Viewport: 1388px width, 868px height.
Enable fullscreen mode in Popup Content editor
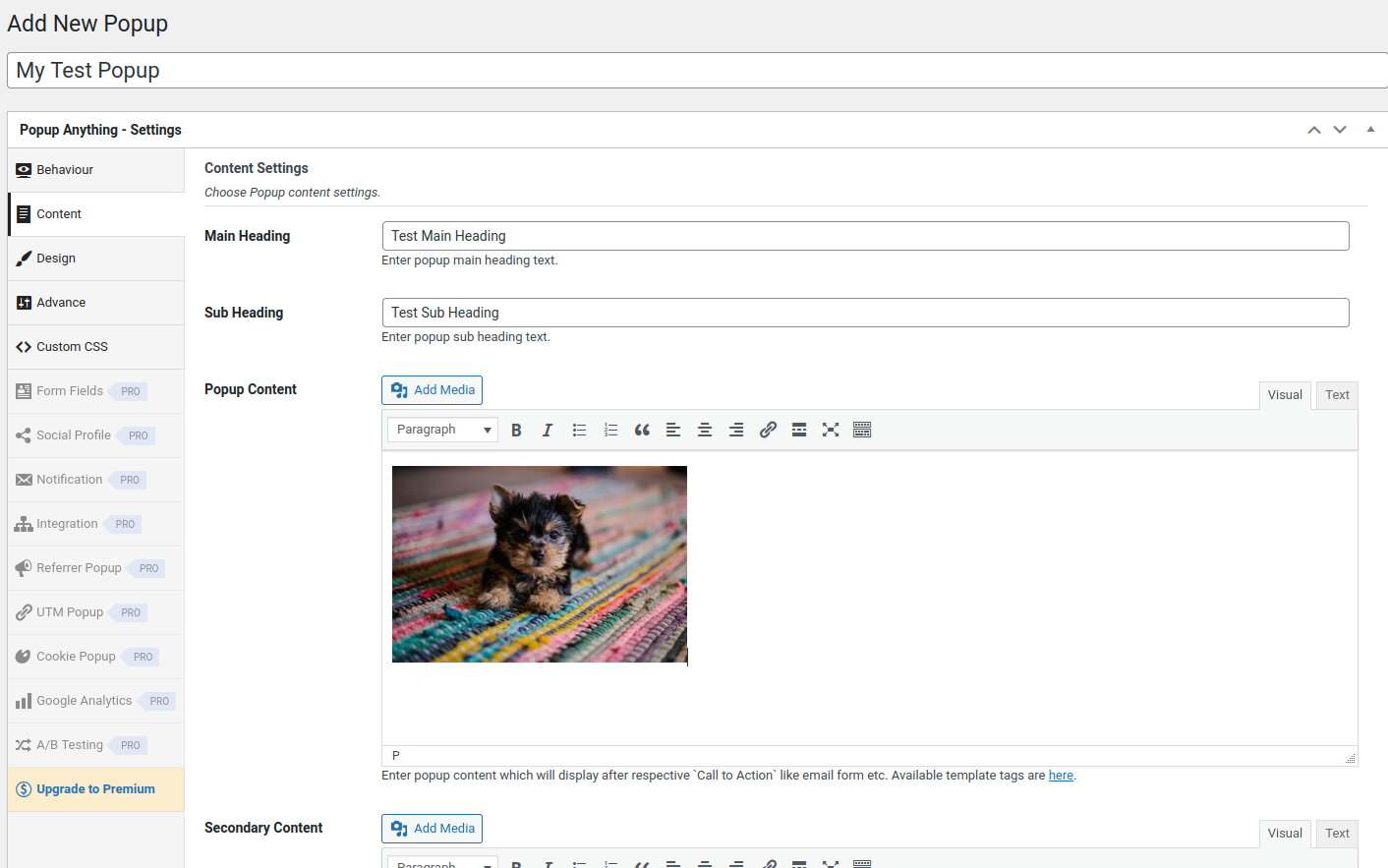[831, 430]
